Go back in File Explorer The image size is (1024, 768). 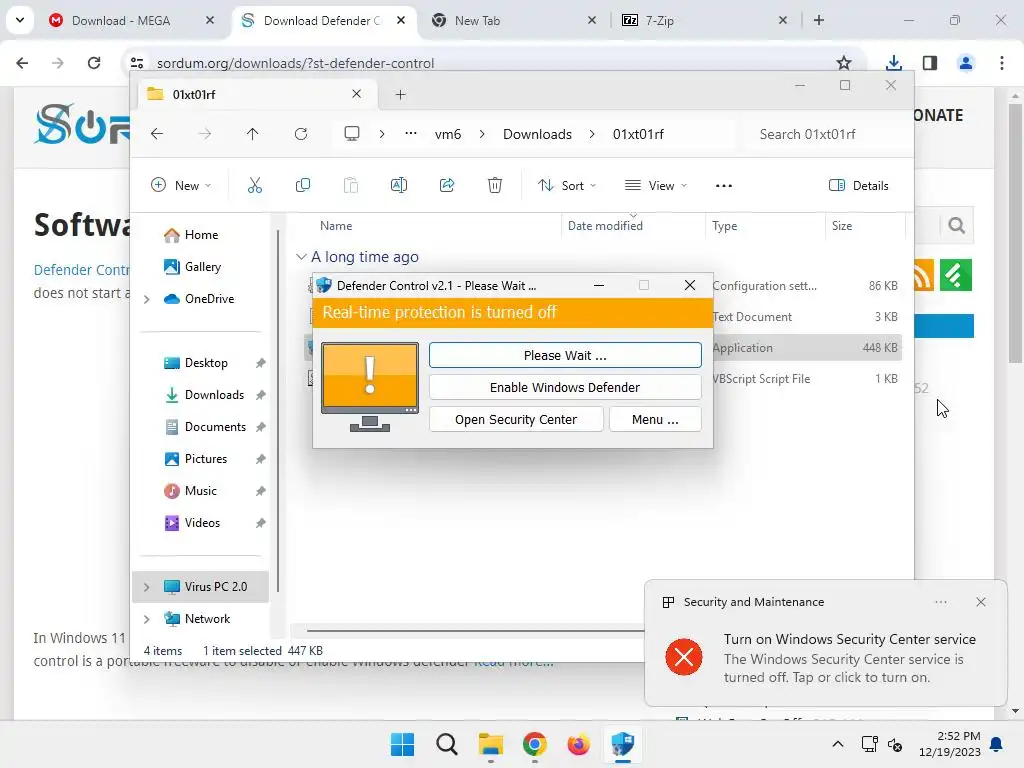(x=157, y=134)
